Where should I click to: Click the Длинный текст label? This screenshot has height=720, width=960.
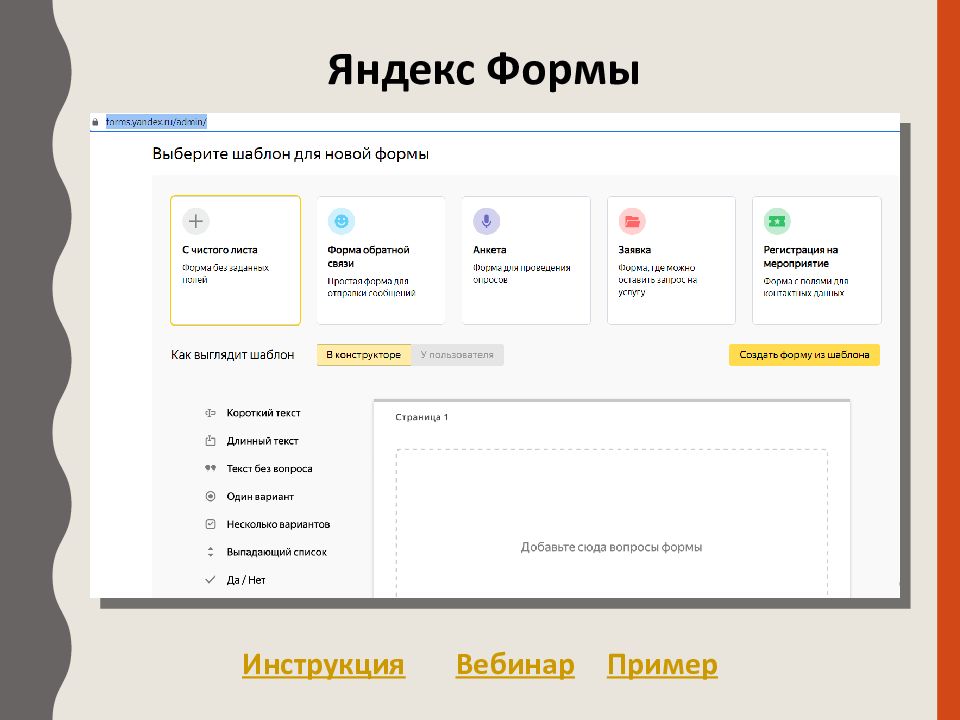pyautogui.click(x=263, y=441)
